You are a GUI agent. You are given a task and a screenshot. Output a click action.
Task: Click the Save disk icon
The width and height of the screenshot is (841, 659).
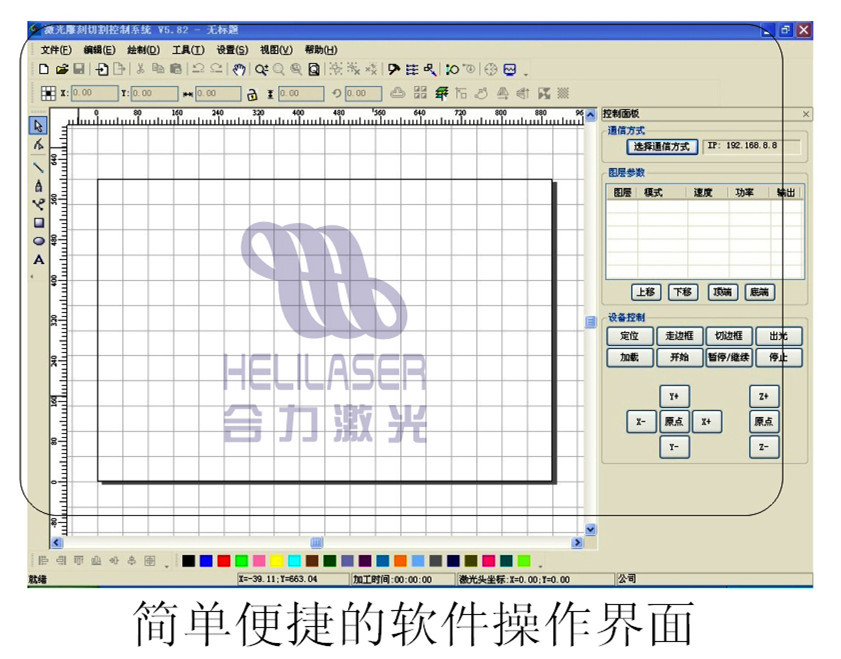(x=79, y=69)
